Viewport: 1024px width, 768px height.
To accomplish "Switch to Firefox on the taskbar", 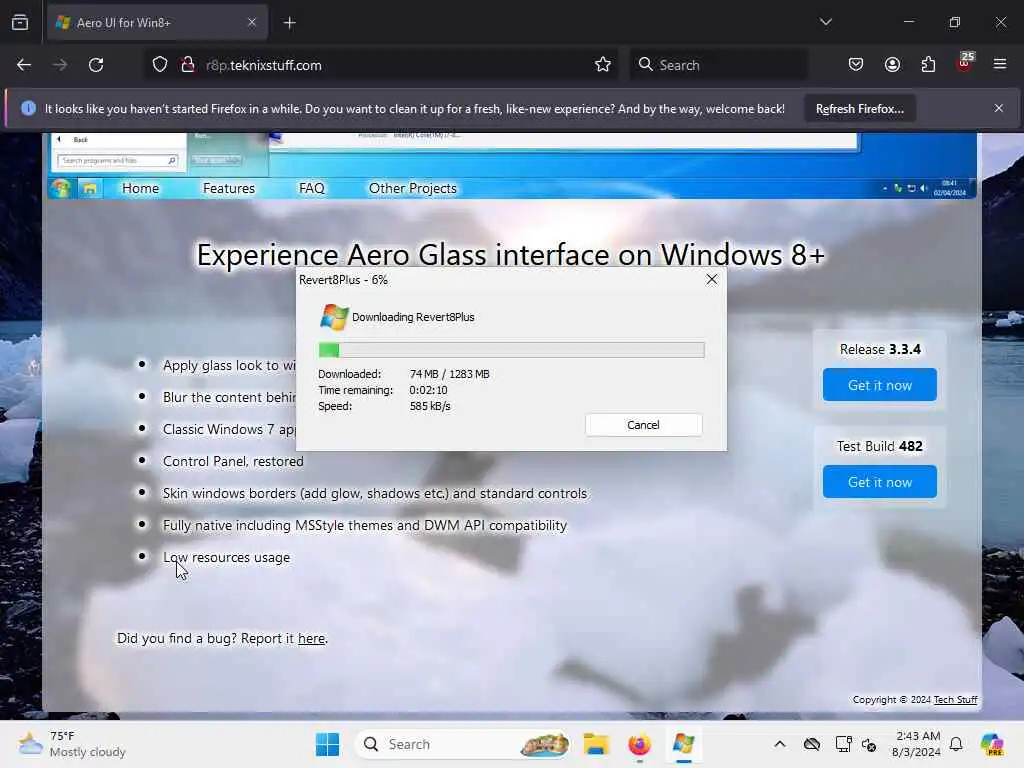I will point(639,744).
